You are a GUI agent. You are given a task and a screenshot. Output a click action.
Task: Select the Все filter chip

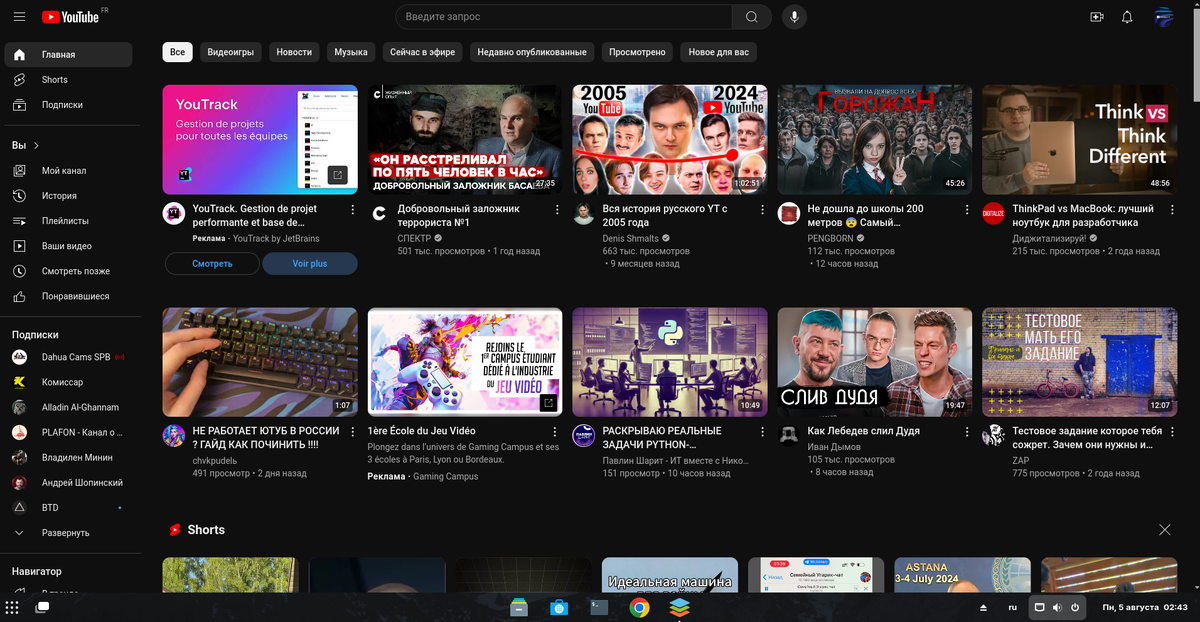[x=178, y=52]
